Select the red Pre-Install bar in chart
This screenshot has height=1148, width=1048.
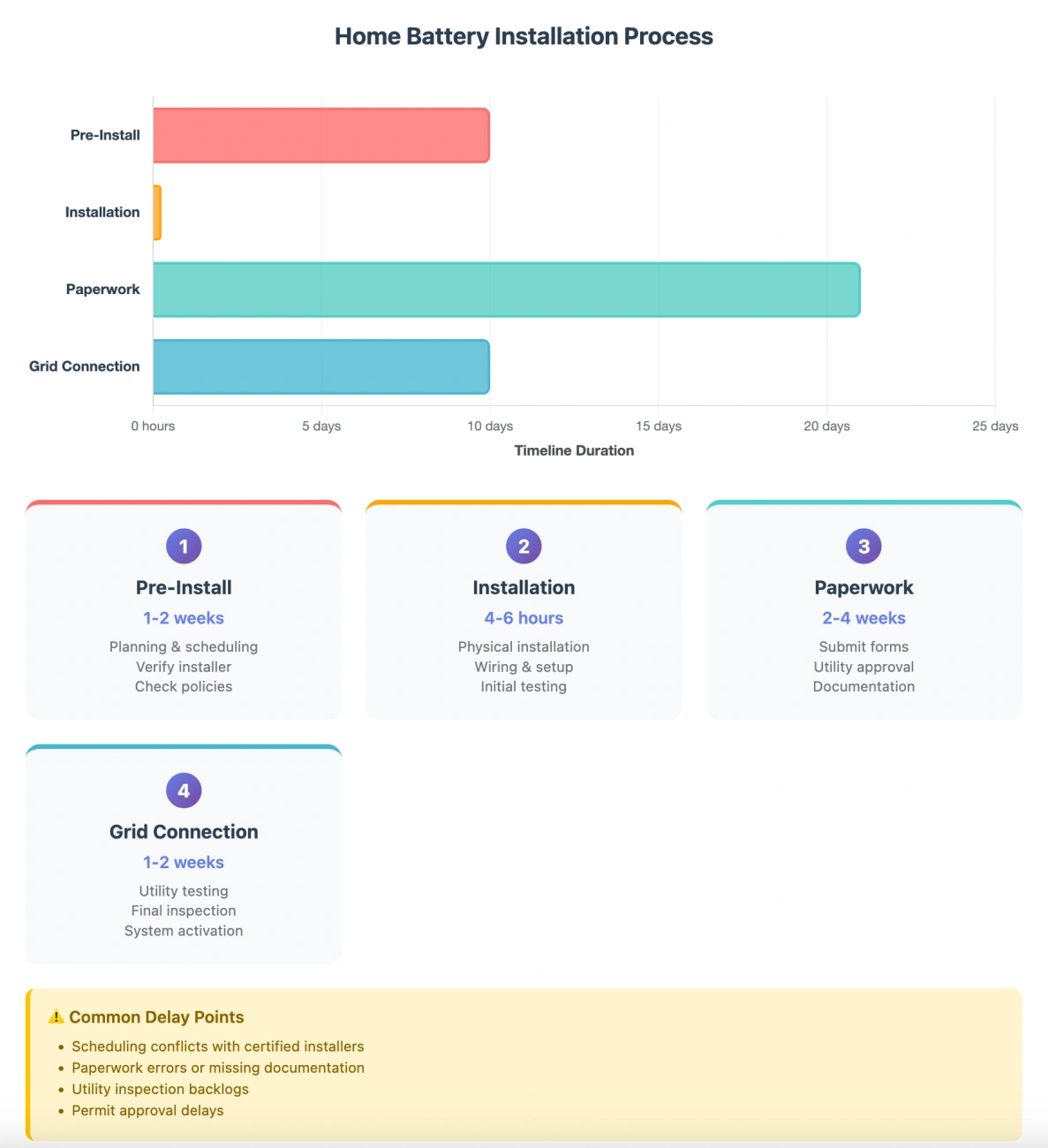(321, 135)
